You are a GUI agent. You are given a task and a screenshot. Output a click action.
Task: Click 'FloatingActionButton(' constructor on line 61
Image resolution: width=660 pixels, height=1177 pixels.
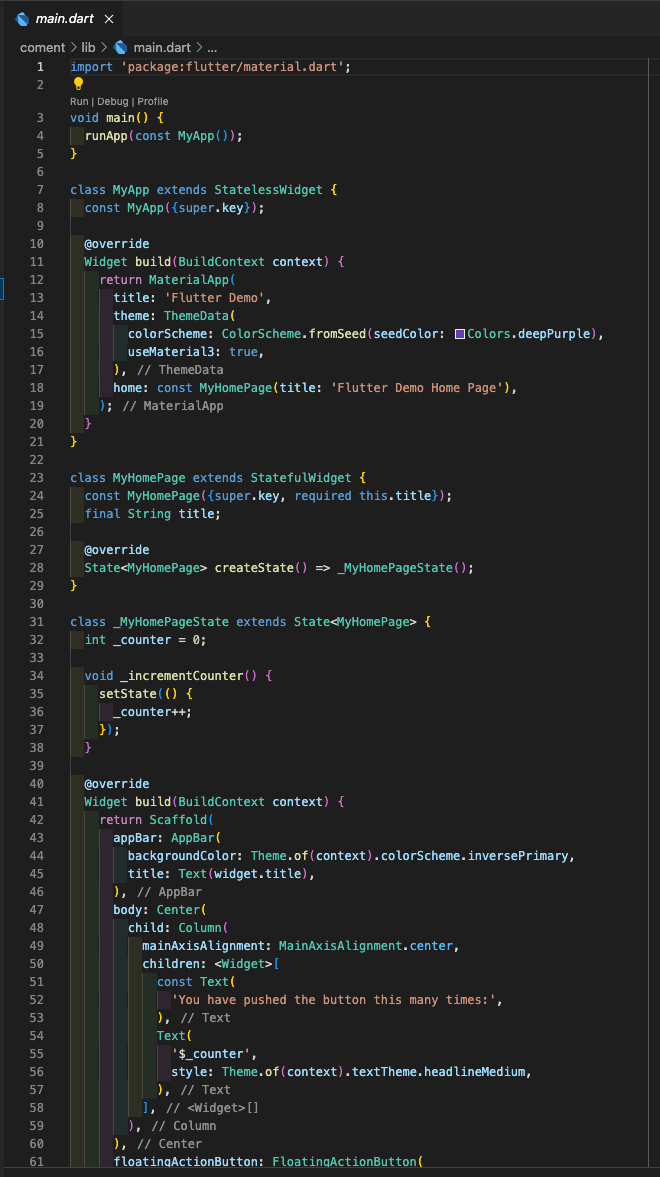[x=348, y=1163]
